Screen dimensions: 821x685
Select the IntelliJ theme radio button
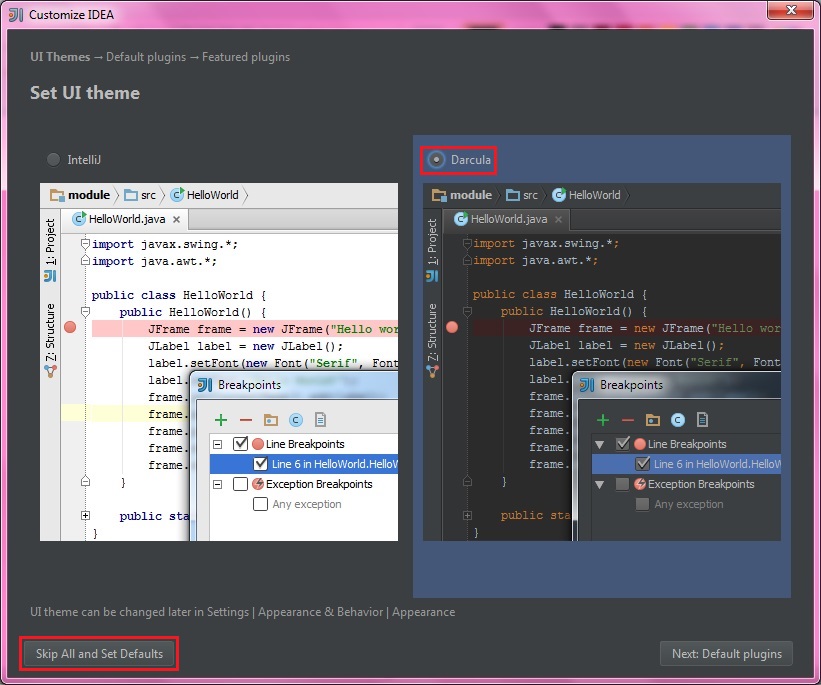pyautogui.click(x=53, y=160)
